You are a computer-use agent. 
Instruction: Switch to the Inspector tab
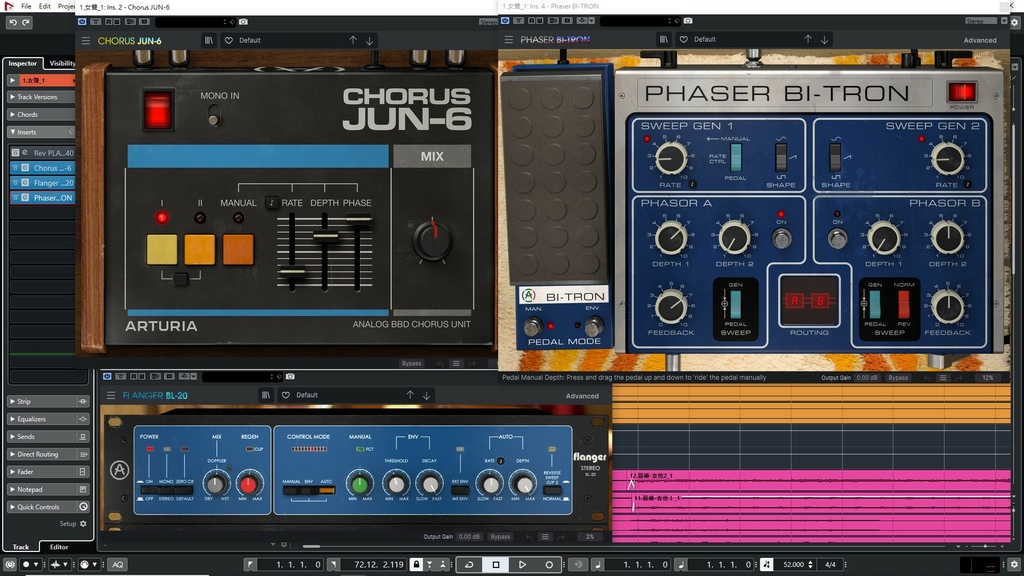pyautogui.click(x=23, y=63)
